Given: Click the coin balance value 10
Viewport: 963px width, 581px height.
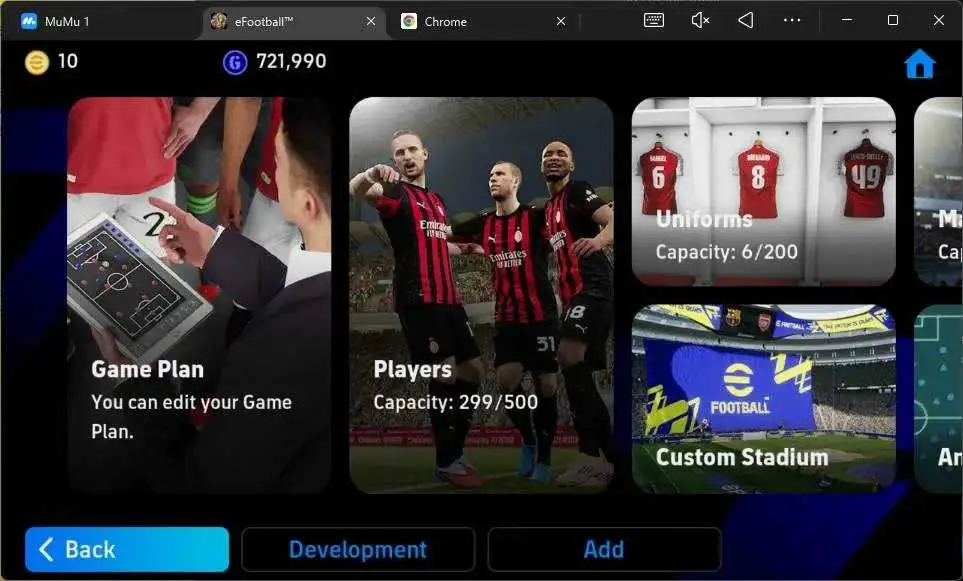Looking at the screenshot, I should click(68, 61).
